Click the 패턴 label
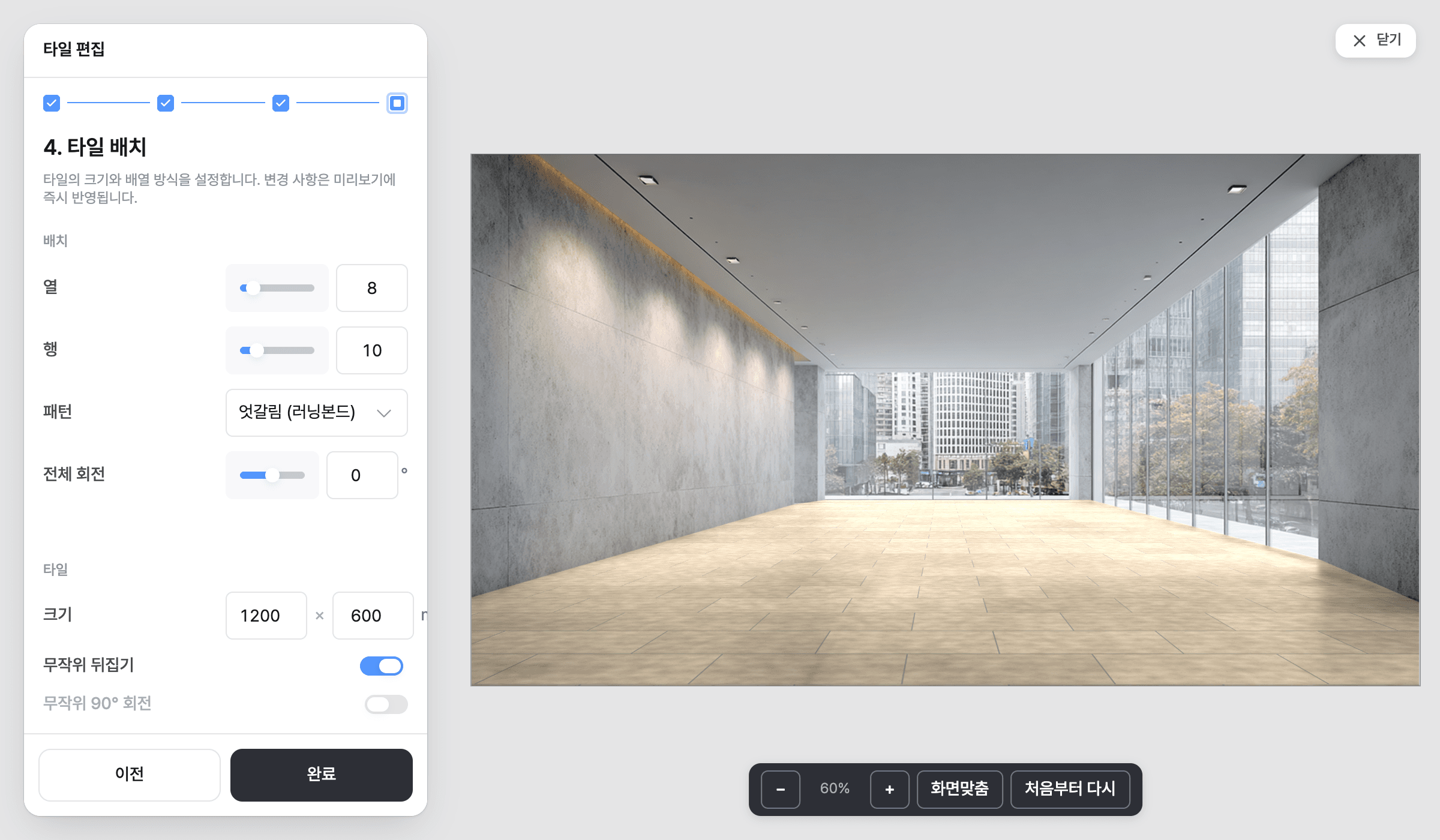1440x840 pixels. [58, 412]
